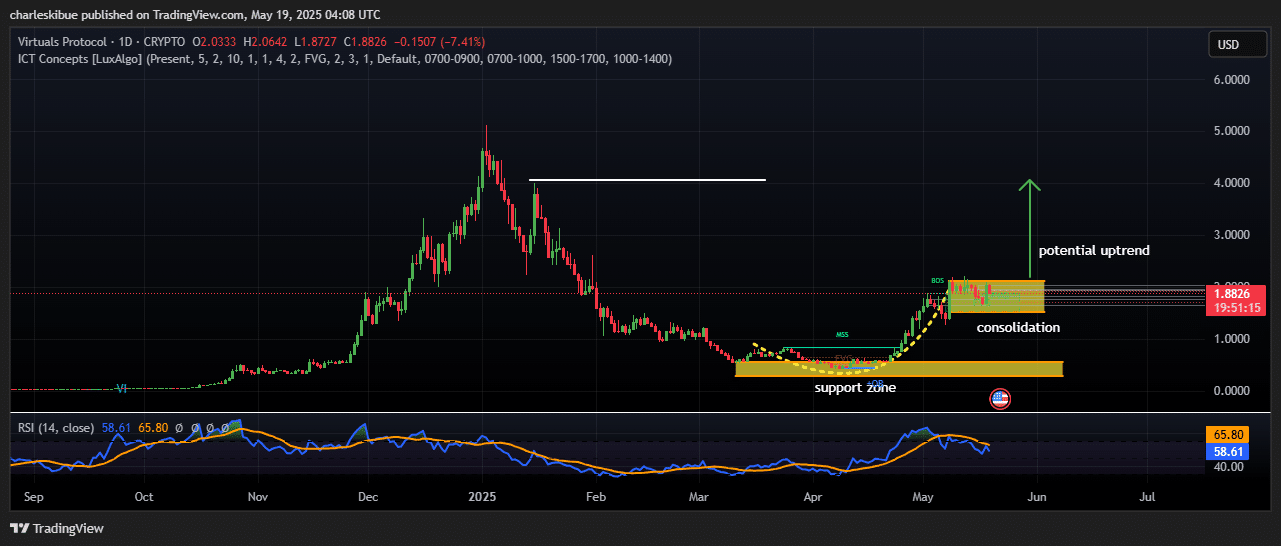
Task: Click the Feb label on time axis
Action: click(595, 496)
